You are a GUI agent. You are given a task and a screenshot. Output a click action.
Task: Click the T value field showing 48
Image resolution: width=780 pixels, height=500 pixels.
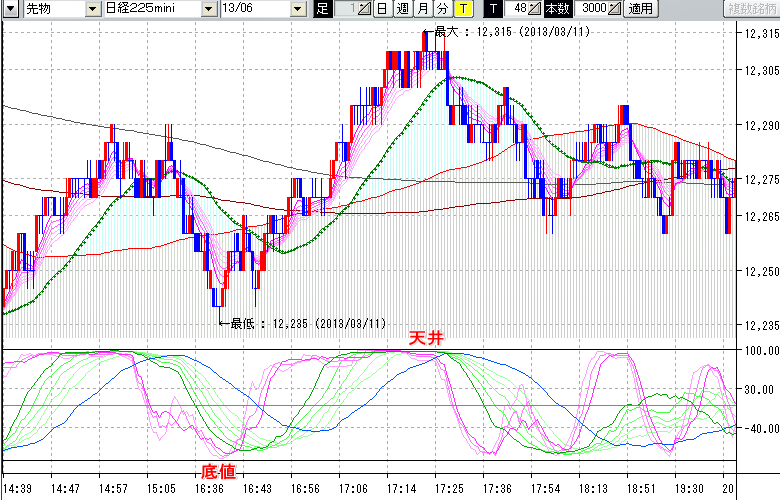click(518, 9)
